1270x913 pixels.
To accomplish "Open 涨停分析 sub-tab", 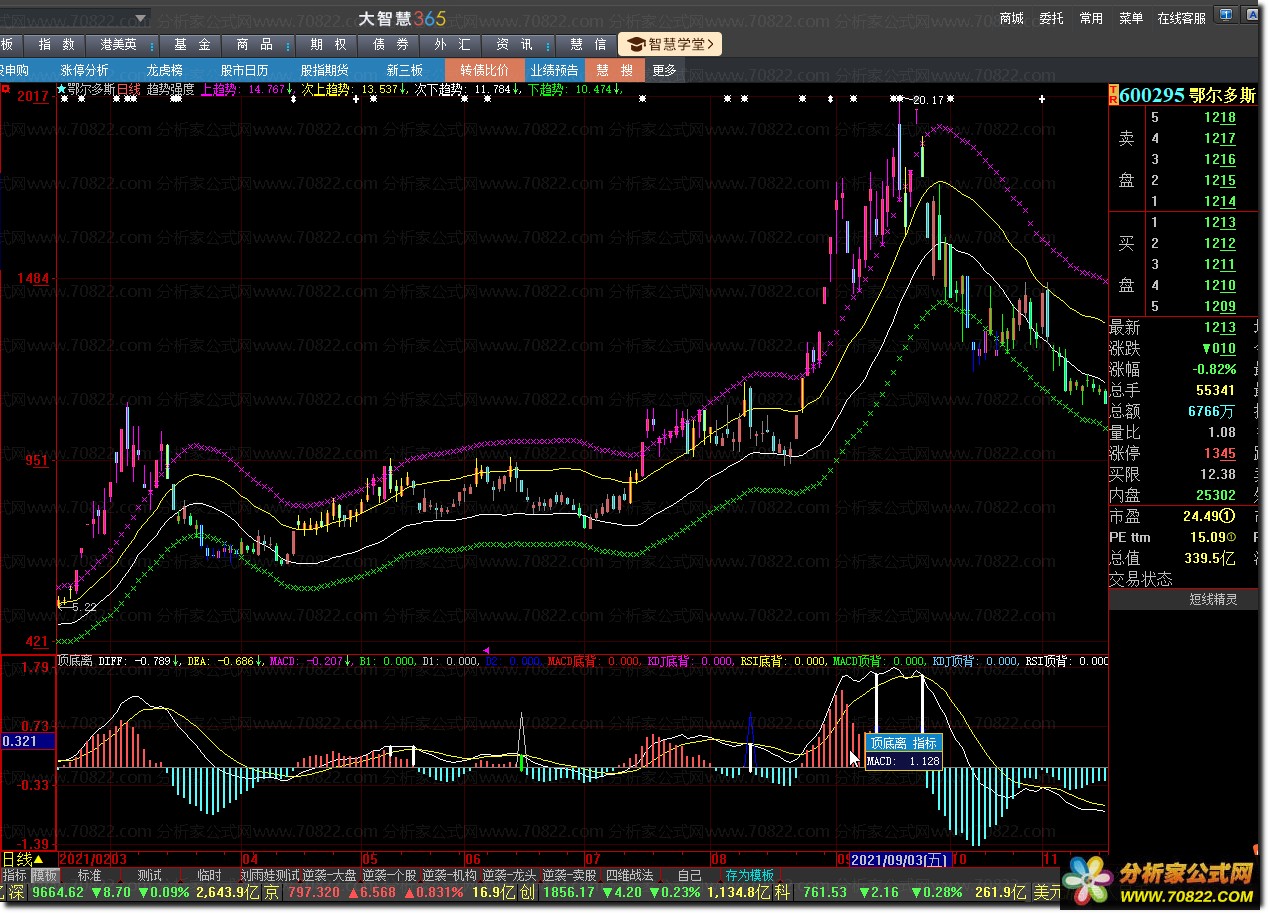I will [84, 70].
